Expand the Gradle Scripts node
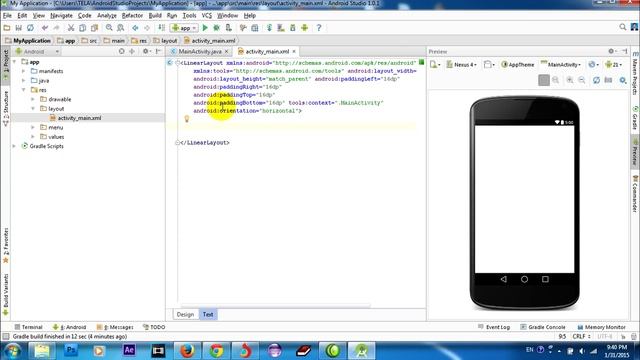 [x=15, y=146]
